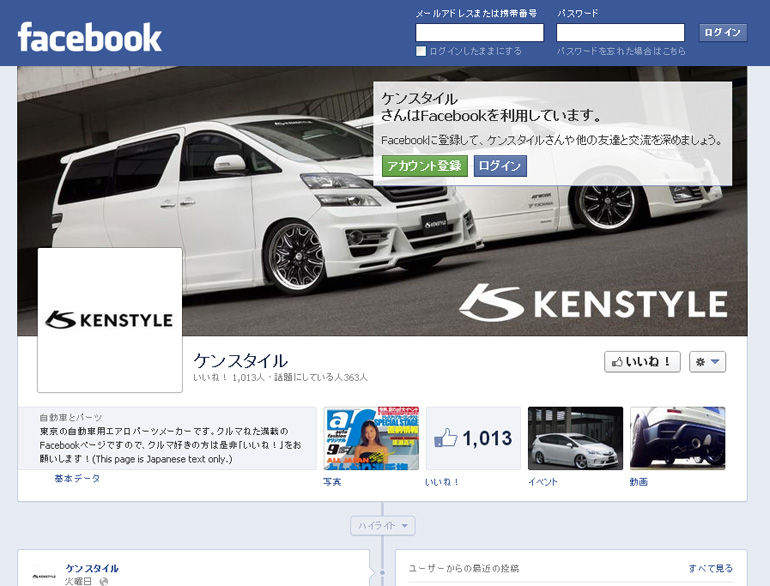Viewport: 770px width, 586px height.
Task: Click the 火曜日 post timestamp
Action: pyautogui.click(x=78, y=581)
